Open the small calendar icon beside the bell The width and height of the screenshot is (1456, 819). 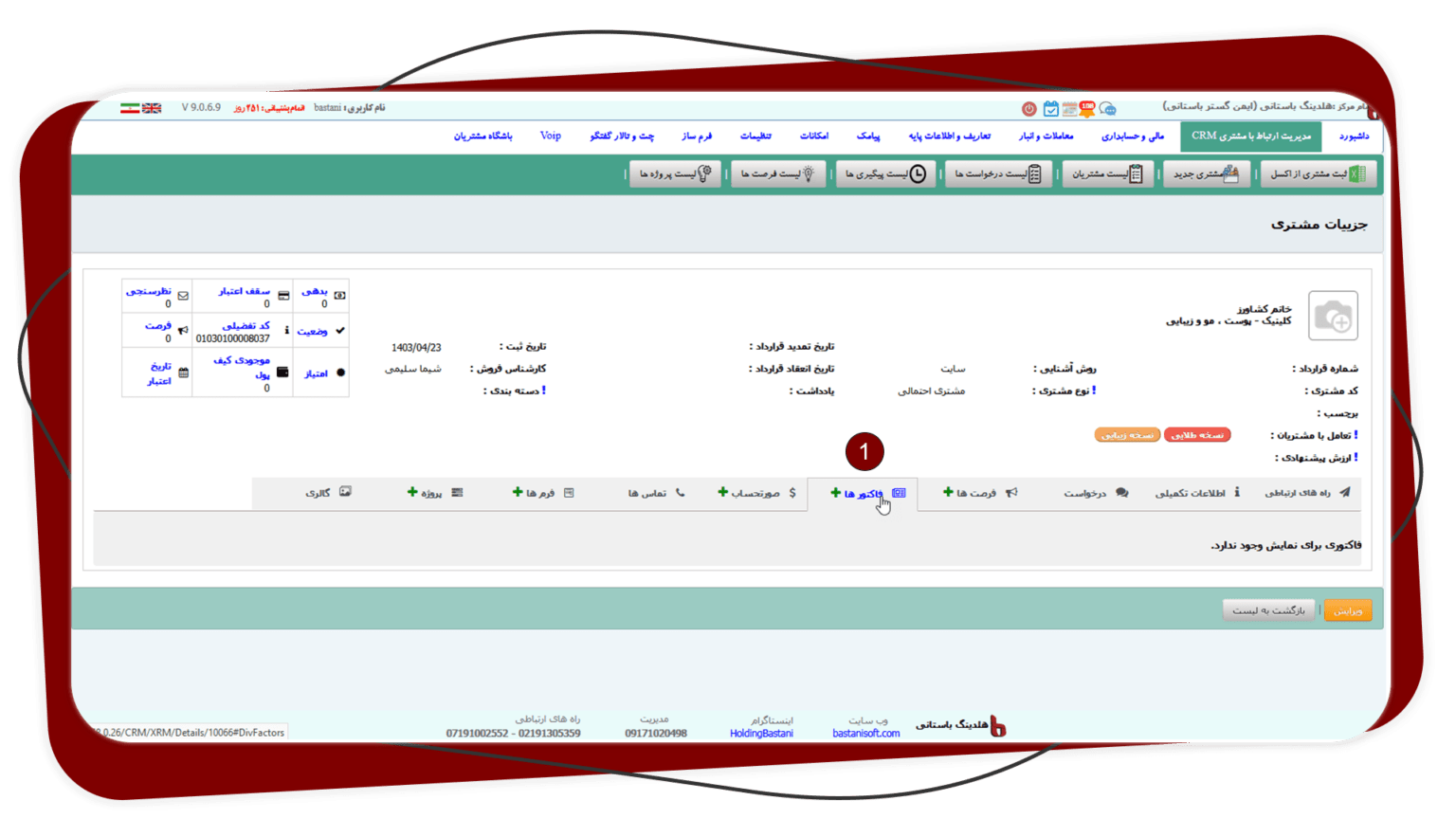(1069, 109)
